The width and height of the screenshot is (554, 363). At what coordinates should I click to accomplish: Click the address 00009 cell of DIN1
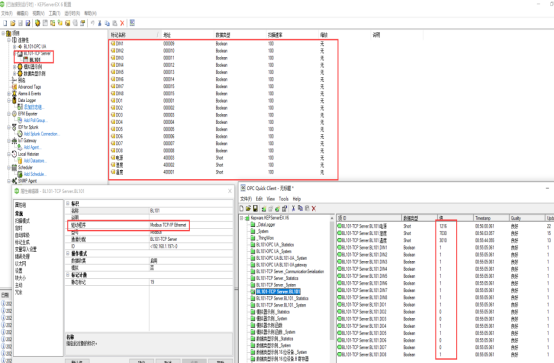pos(169,43)
